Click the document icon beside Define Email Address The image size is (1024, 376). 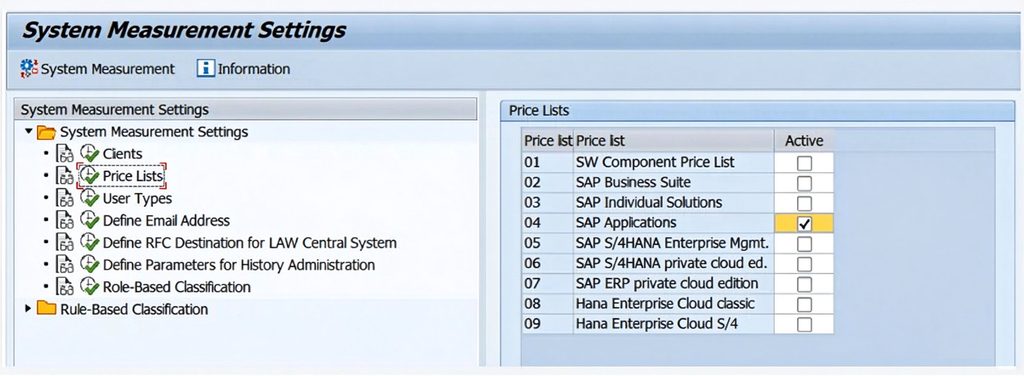coord(65,221)
